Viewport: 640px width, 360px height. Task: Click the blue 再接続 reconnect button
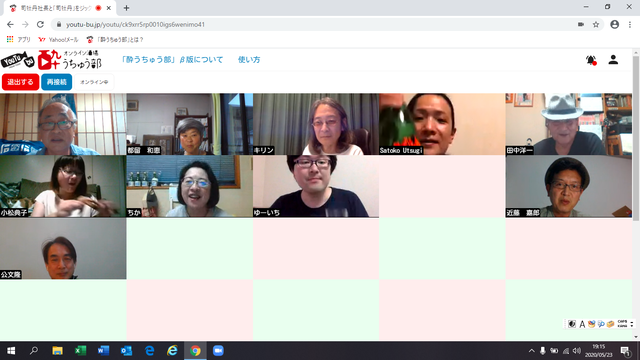point(56,82)
